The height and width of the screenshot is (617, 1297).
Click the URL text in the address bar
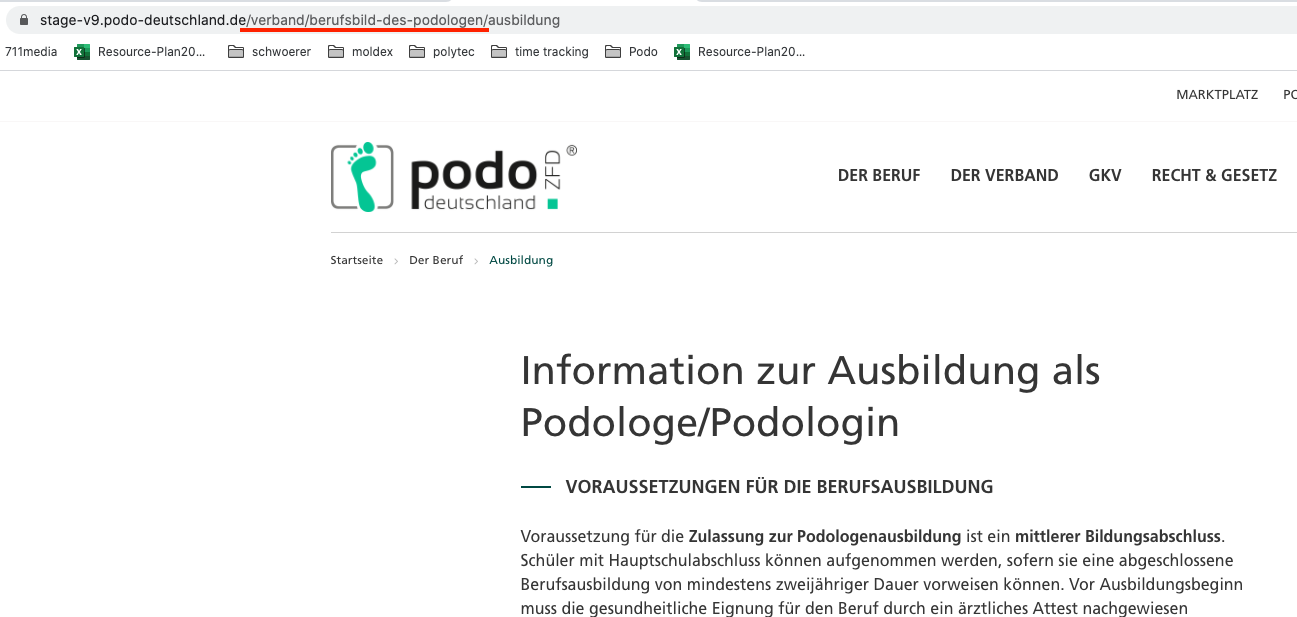[x=300, y=20]
